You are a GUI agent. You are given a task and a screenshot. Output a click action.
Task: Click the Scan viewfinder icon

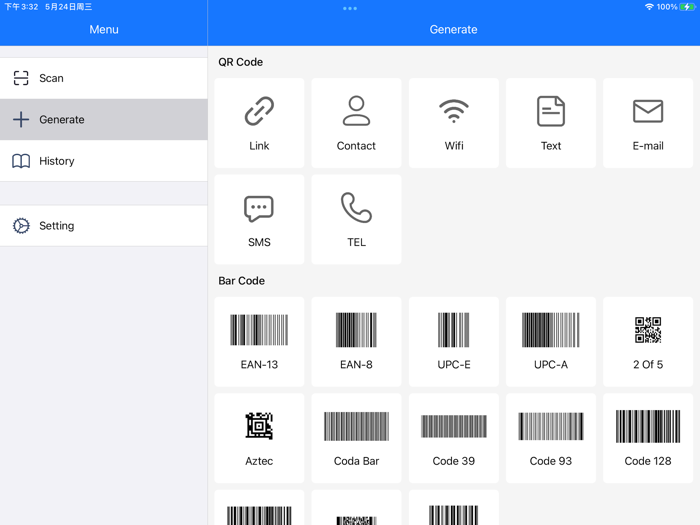pyautogui.click(x=21, y=78)
